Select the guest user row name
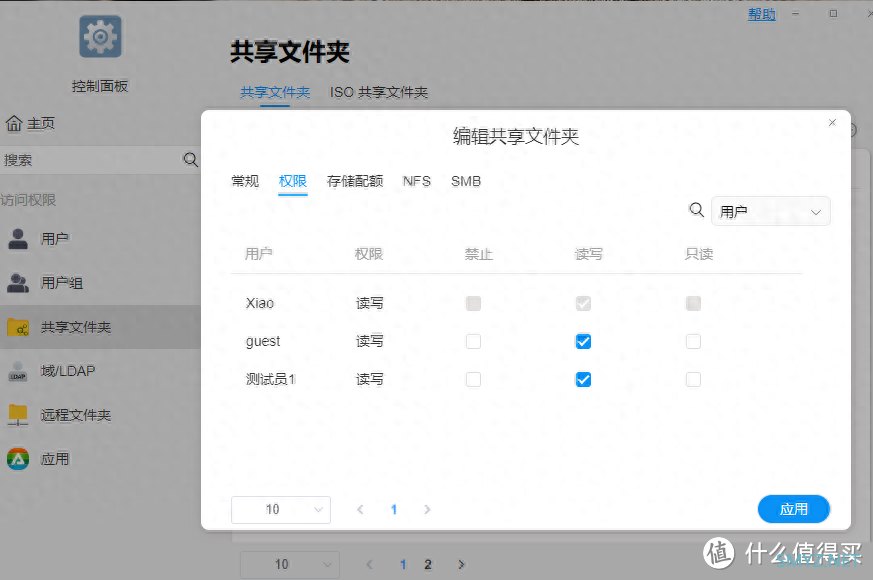This screenshot has height=580, width=873. point(263,341)
